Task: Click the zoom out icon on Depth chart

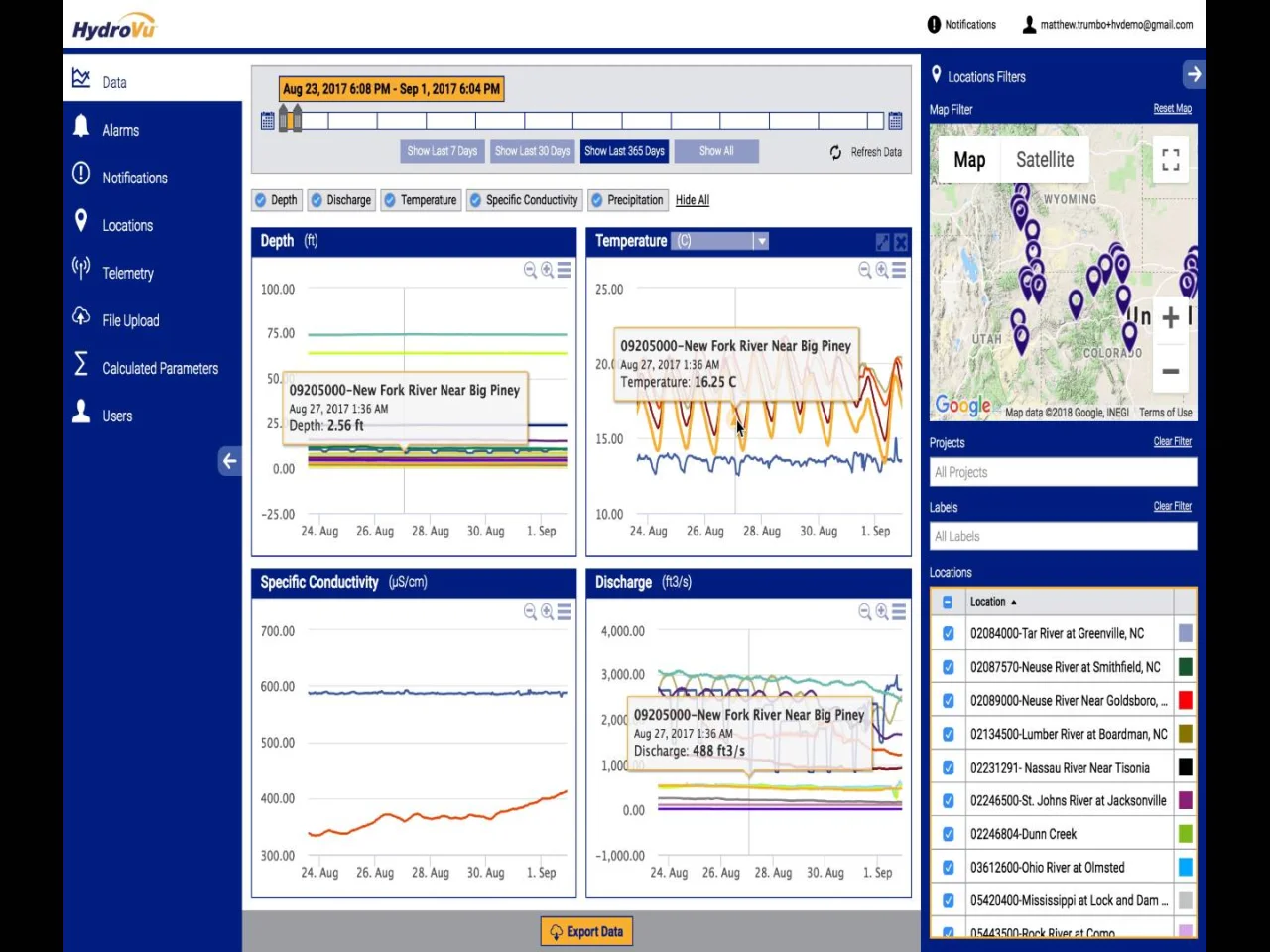Action: [530, 270]
